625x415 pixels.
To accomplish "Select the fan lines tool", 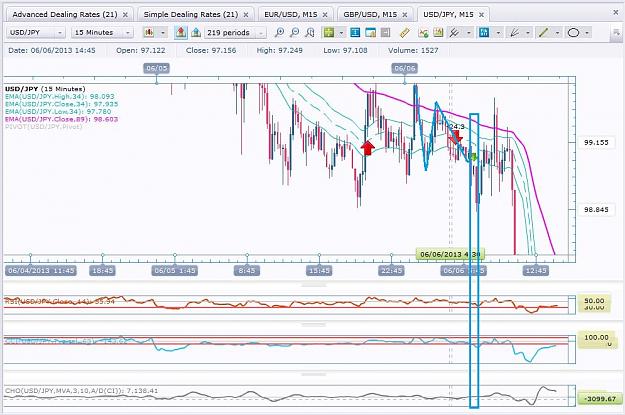I will (x=514, y=33).
